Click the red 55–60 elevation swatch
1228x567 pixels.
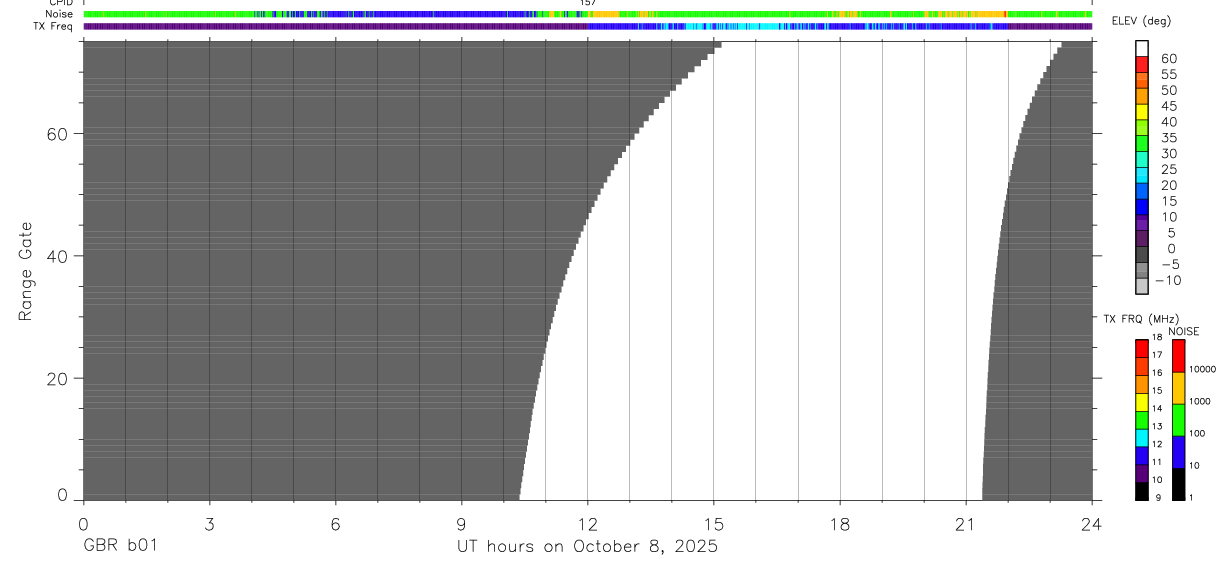pyautogui.click(x=1142, y=65)
